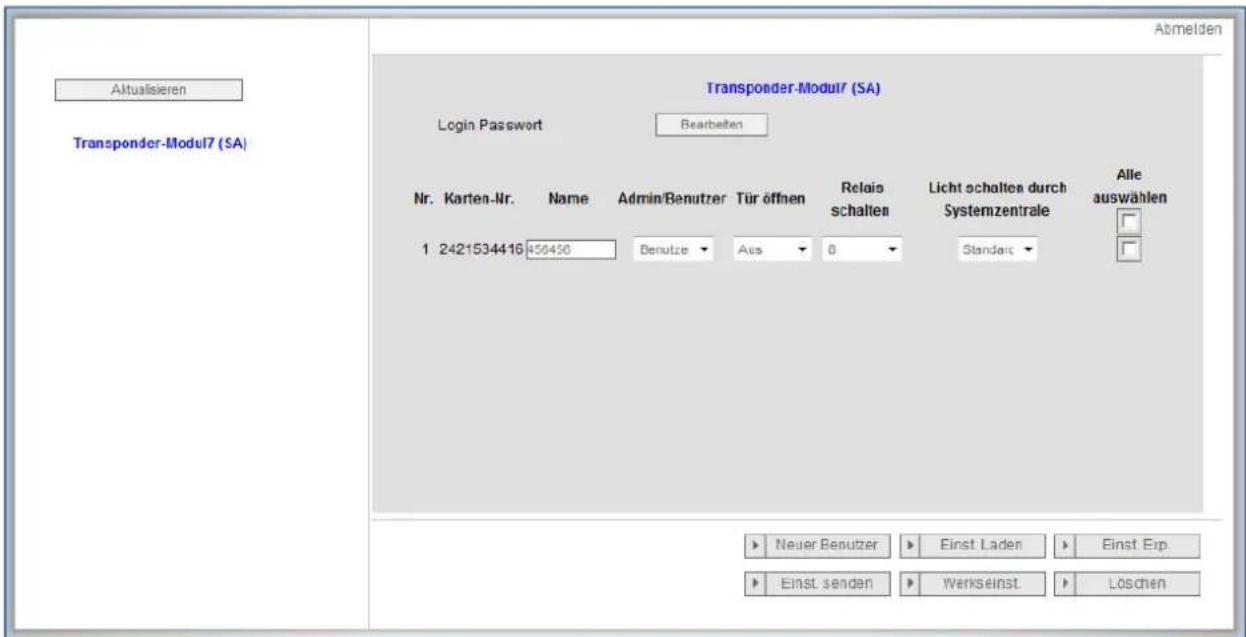Click the Aktualisieren button
Image resolution: width=1246 pixels, height=637 pixels.
pyautogui.click(x=148, y=89)
